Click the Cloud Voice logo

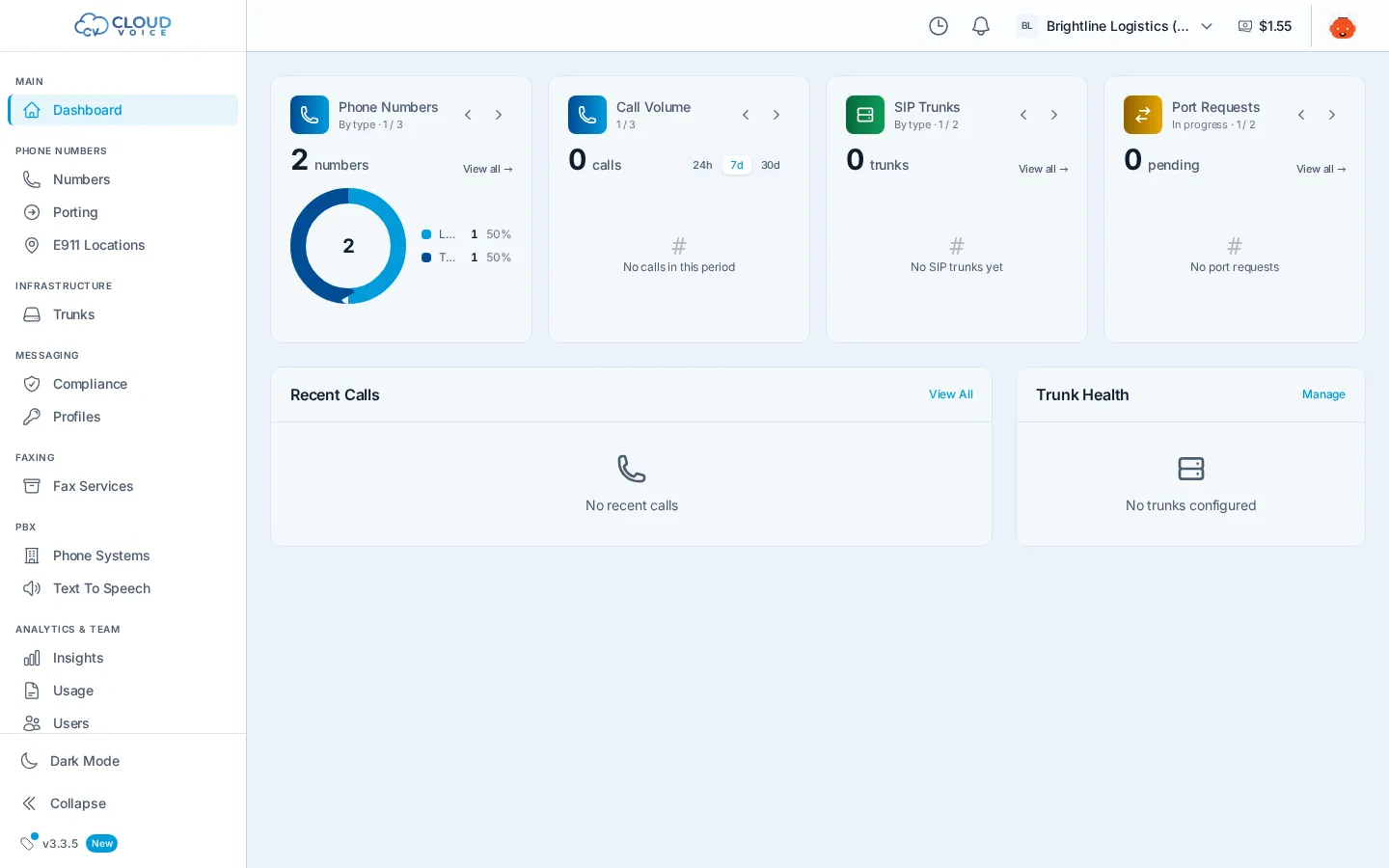123,25
